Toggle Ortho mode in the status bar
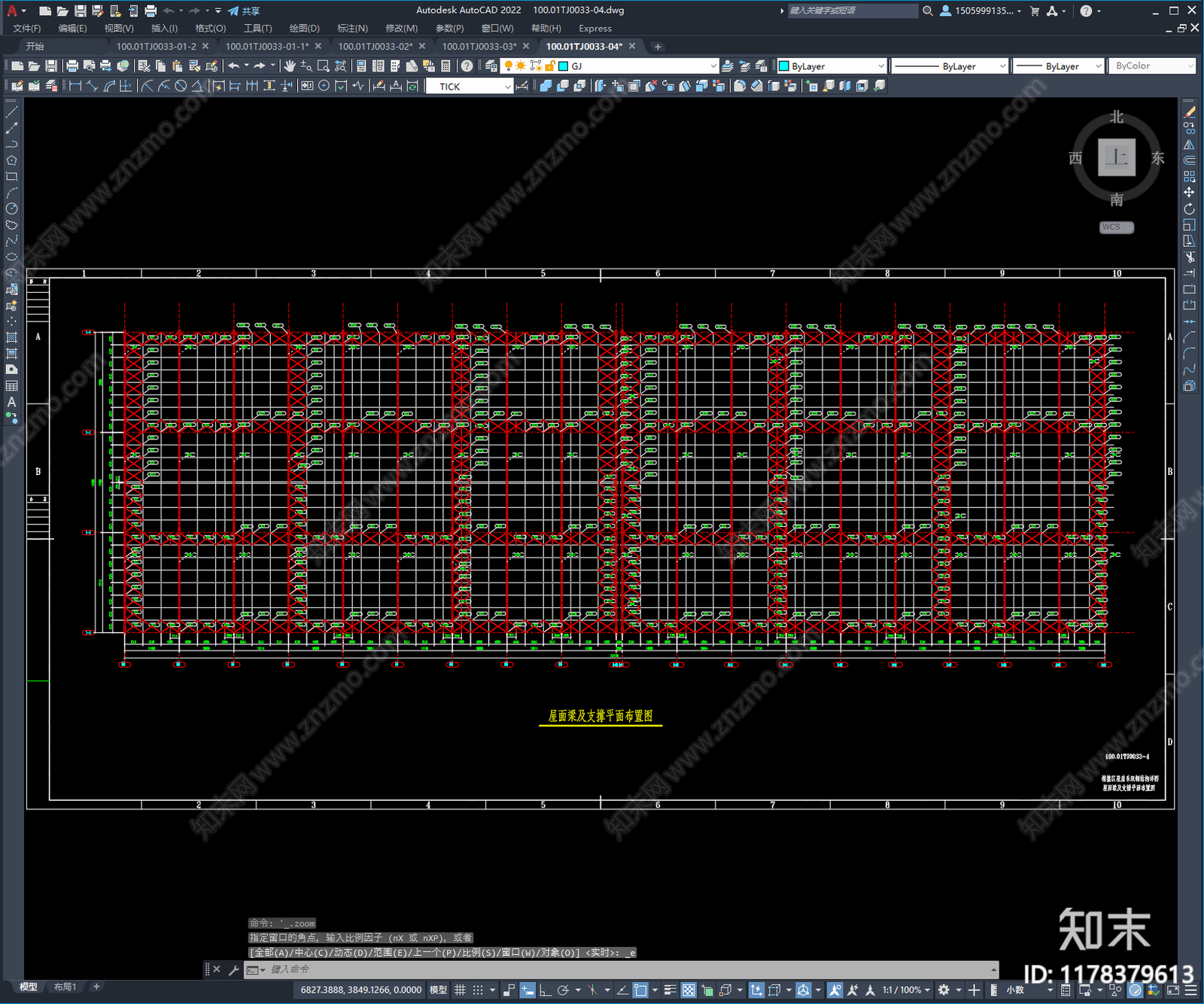 coord(545,990)
